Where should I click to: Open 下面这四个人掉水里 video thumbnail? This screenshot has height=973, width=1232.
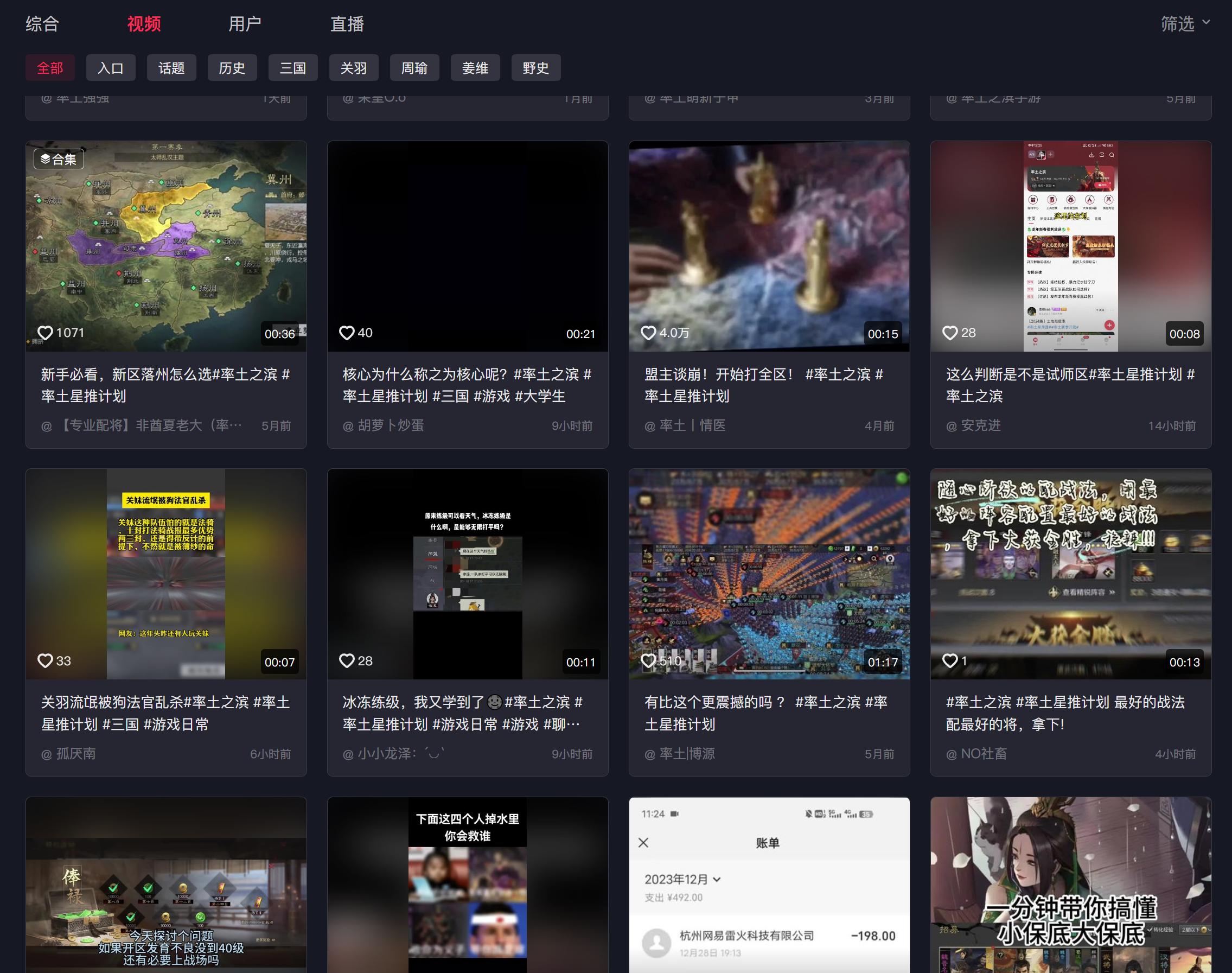point(468,885)
